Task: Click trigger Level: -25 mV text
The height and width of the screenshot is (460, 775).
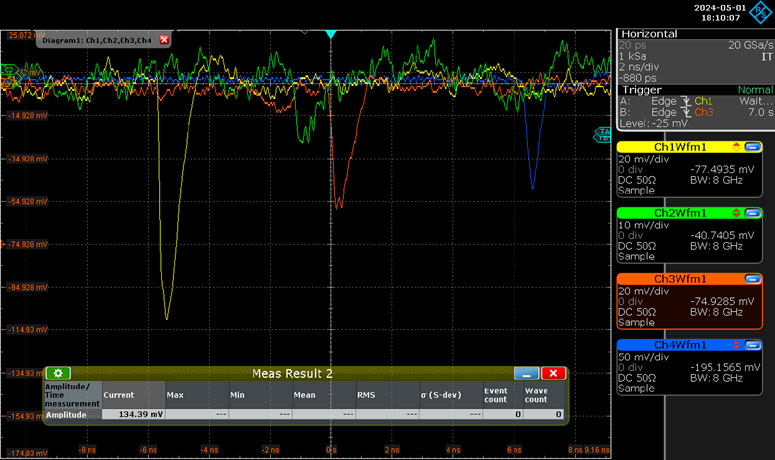Action: coord(653,124)
